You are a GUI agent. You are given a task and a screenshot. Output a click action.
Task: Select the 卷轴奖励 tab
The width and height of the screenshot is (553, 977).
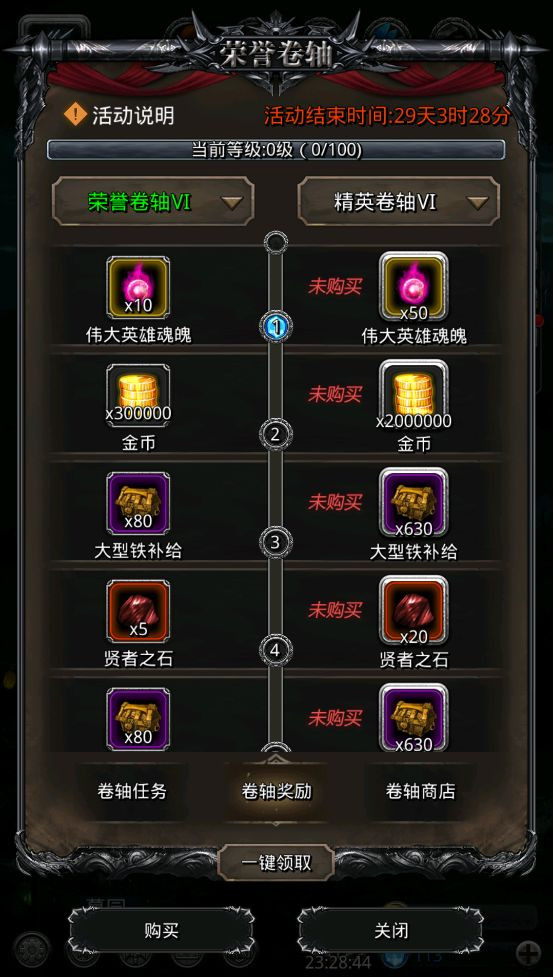pyautogui.click(x=276, y=791)
